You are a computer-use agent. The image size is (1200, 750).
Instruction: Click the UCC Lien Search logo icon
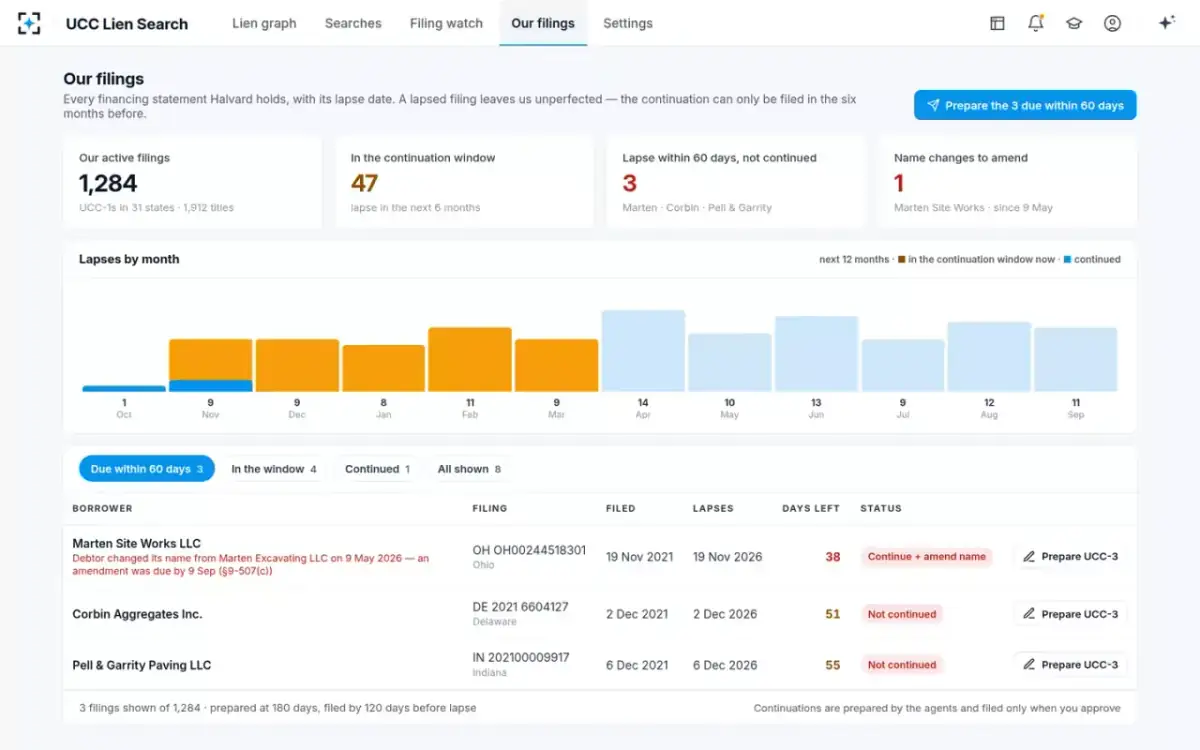click(x=29, y=23)
